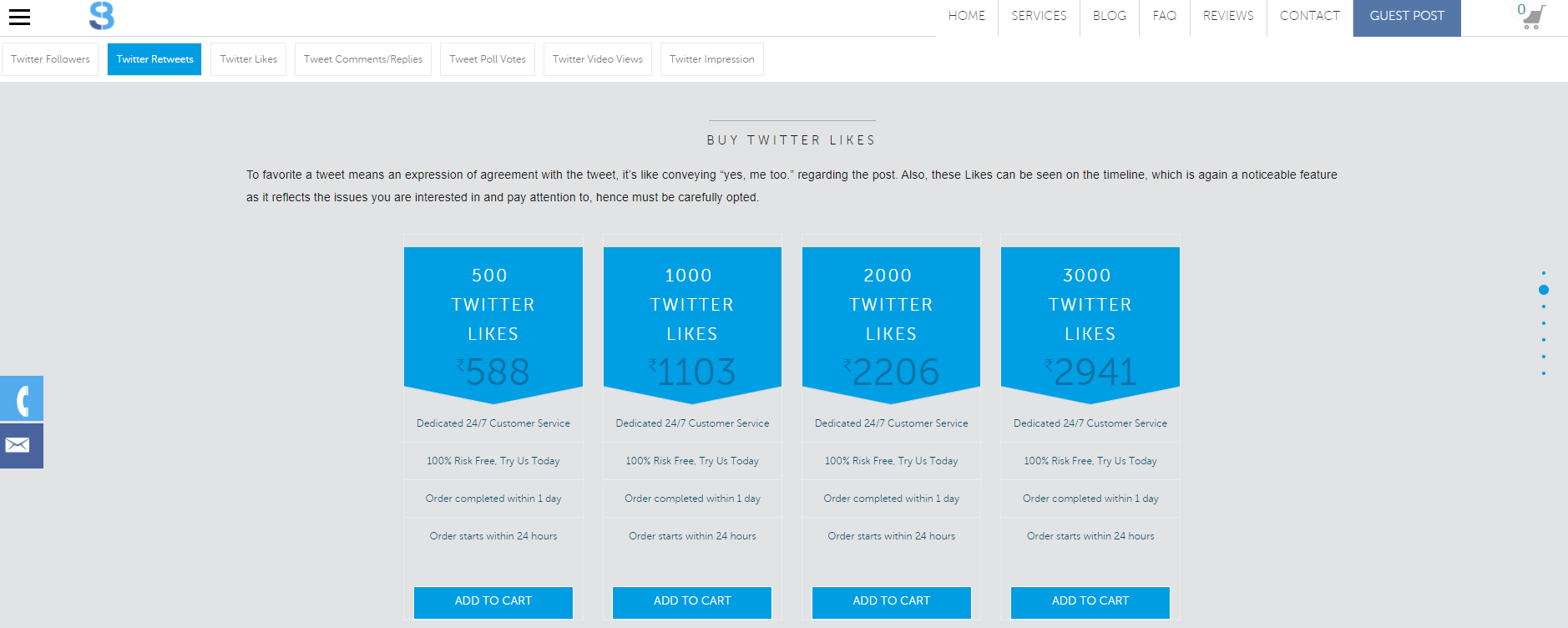Click the cart item count 0
The image size is (1568, 628).
click(1521, 9)
